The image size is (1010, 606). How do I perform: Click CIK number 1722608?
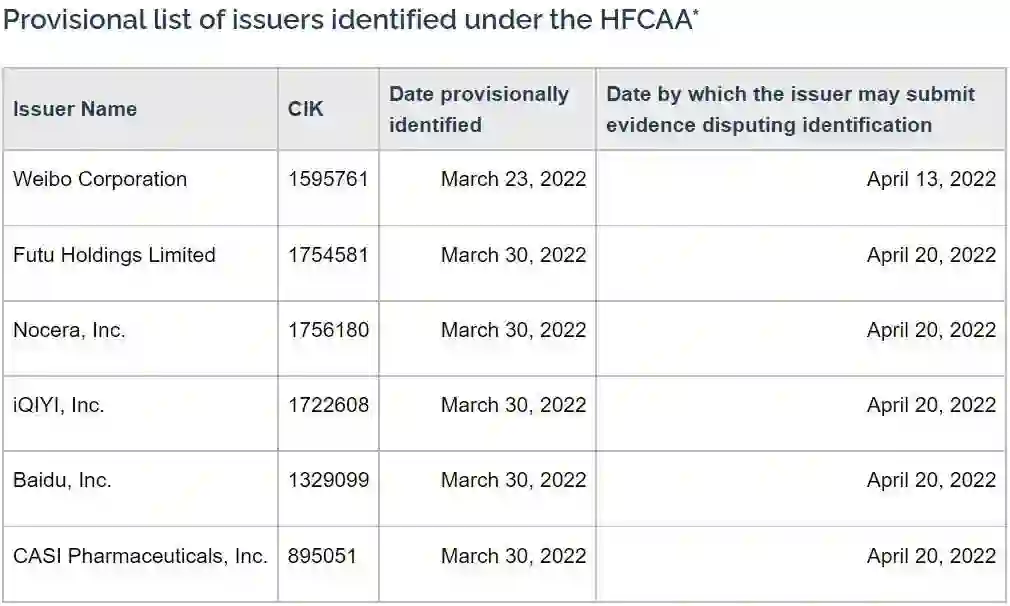pyautogui.click(x=328, y=405)
